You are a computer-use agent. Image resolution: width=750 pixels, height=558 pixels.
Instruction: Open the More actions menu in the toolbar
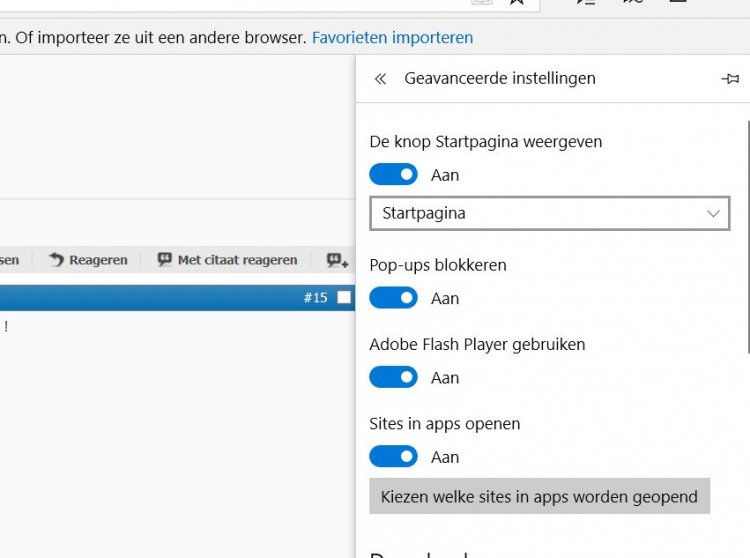(678, 2)
